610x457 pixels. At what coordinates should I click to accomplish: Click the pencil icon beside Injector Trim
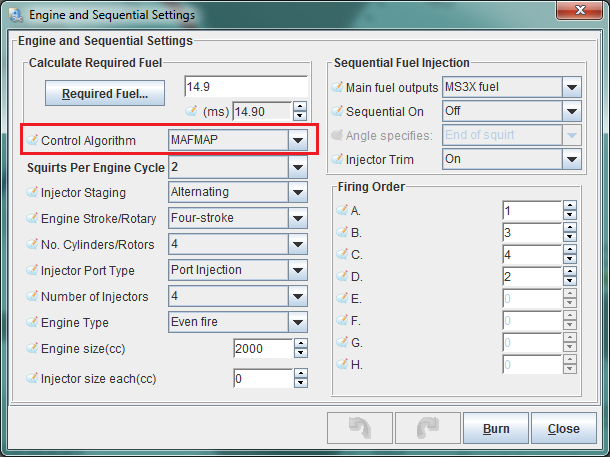point(337,160)
